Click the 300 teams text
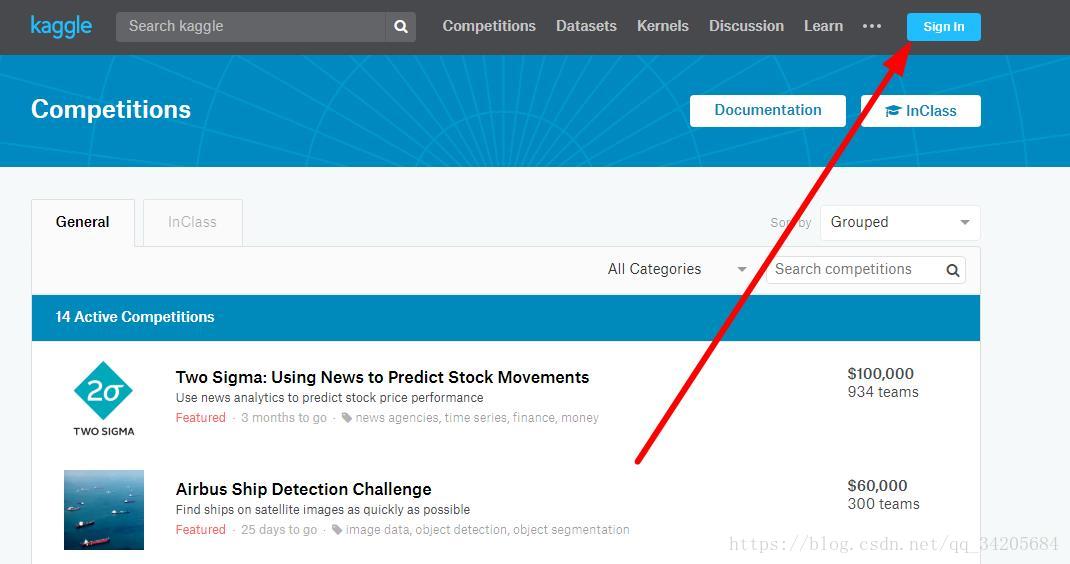The width and height of the screenshot is (1070, 564). 883,504
